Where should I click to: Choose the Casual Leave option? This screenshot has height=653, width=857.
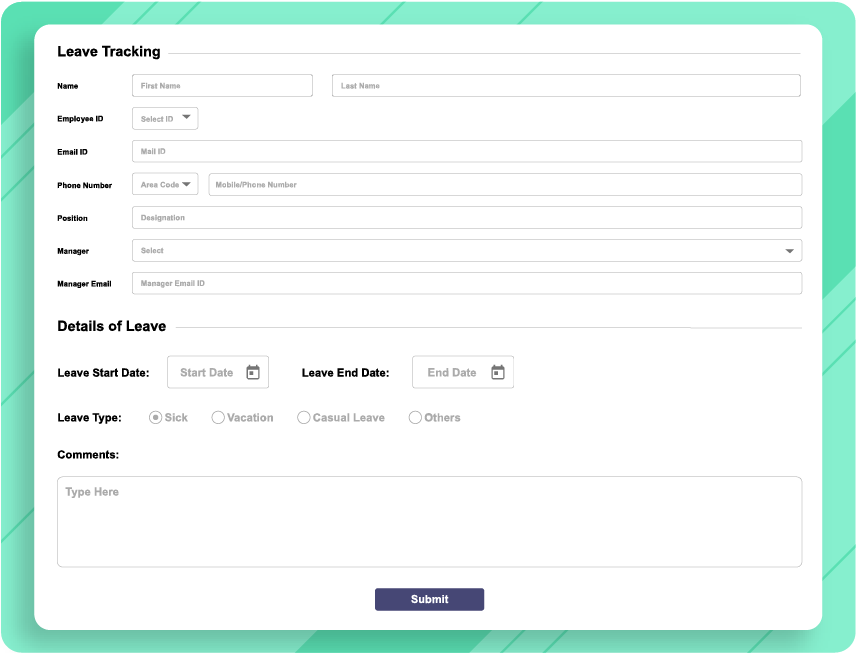click(x=304, y=417)
